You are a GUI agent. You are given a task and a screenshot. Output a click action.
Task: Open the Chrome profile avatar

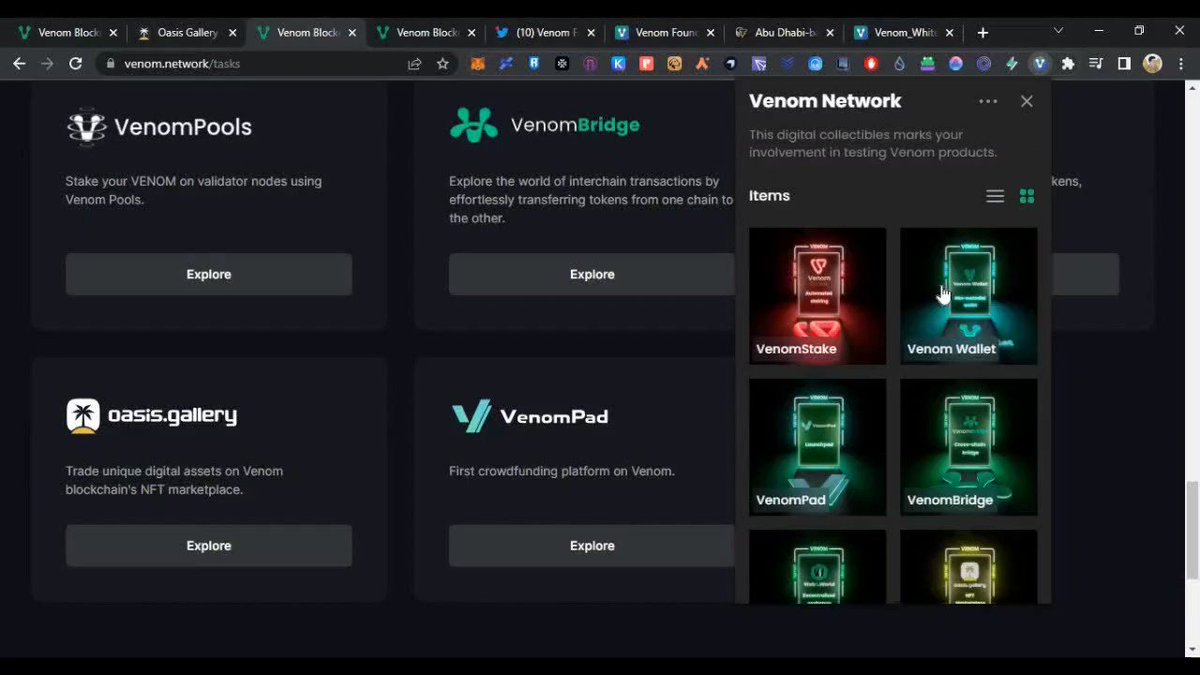click(1152, 63)
